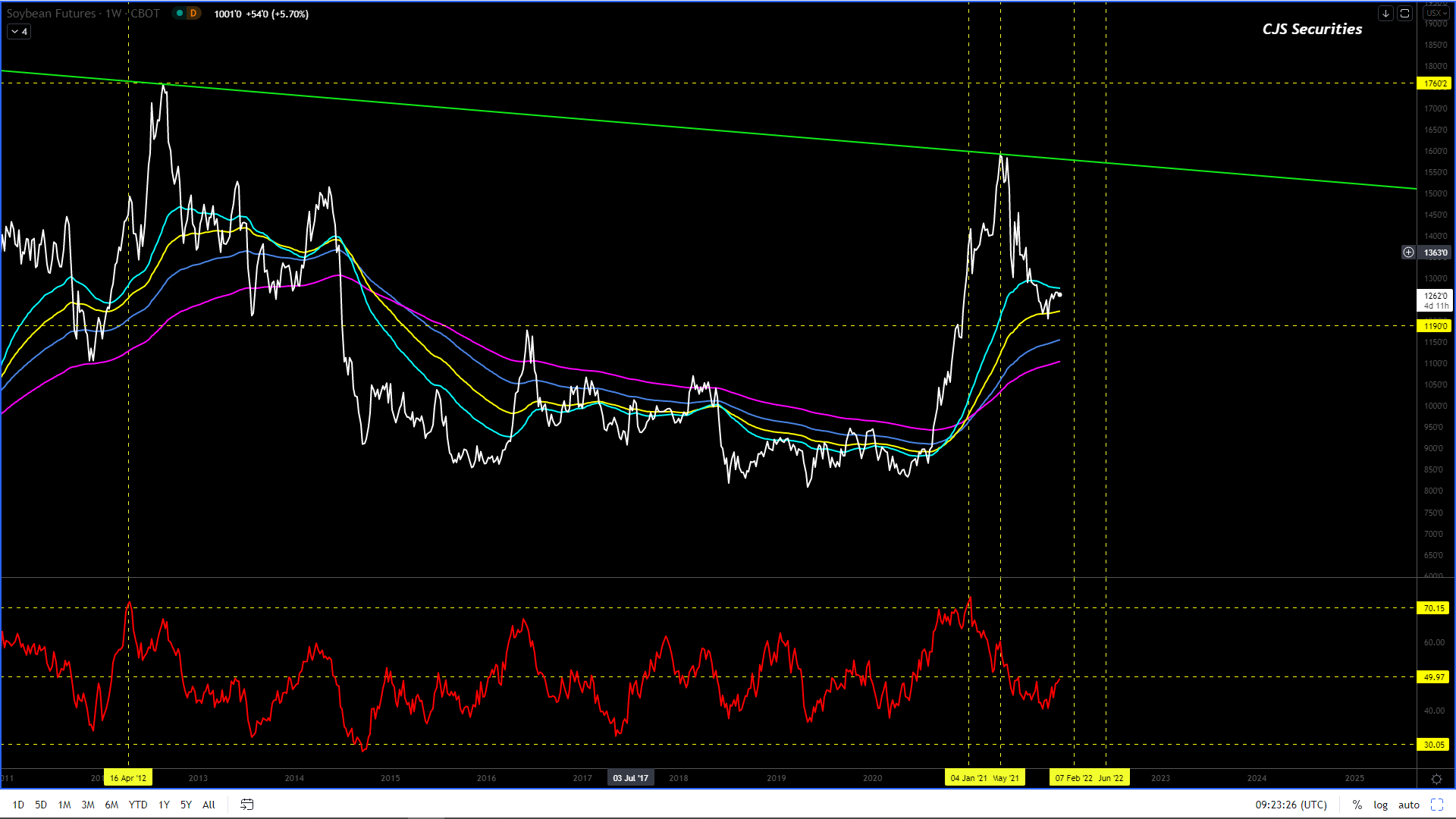This screenshot has width=1456, height=819.
Task: Click the 16 Apr '12 date marker
Action: (x=128, y=778)
